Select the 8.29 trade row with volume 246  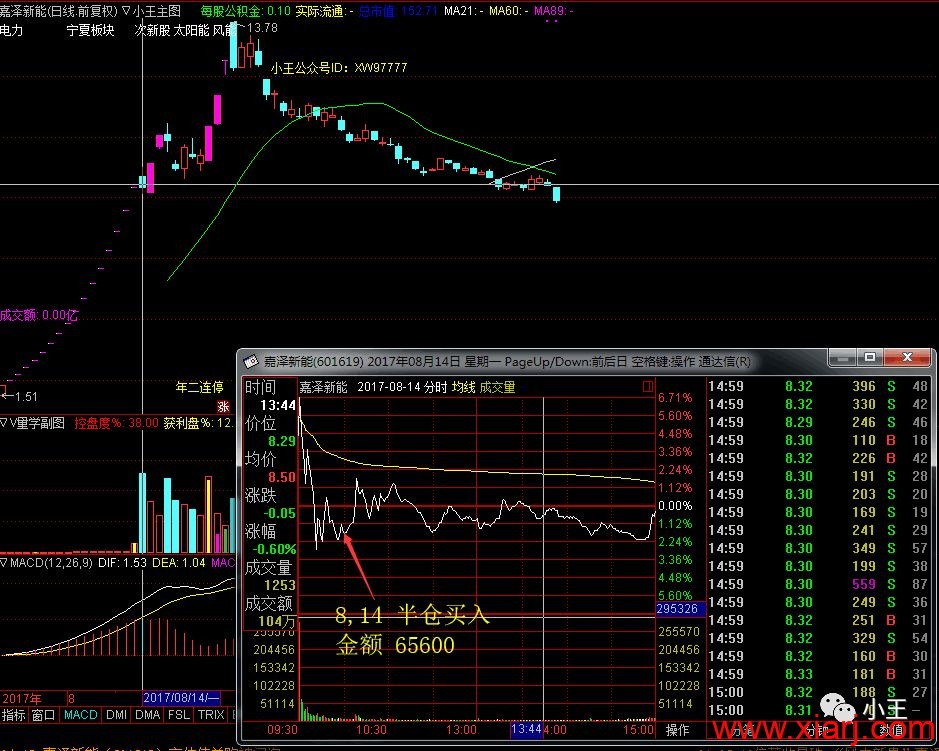(818, 422)
